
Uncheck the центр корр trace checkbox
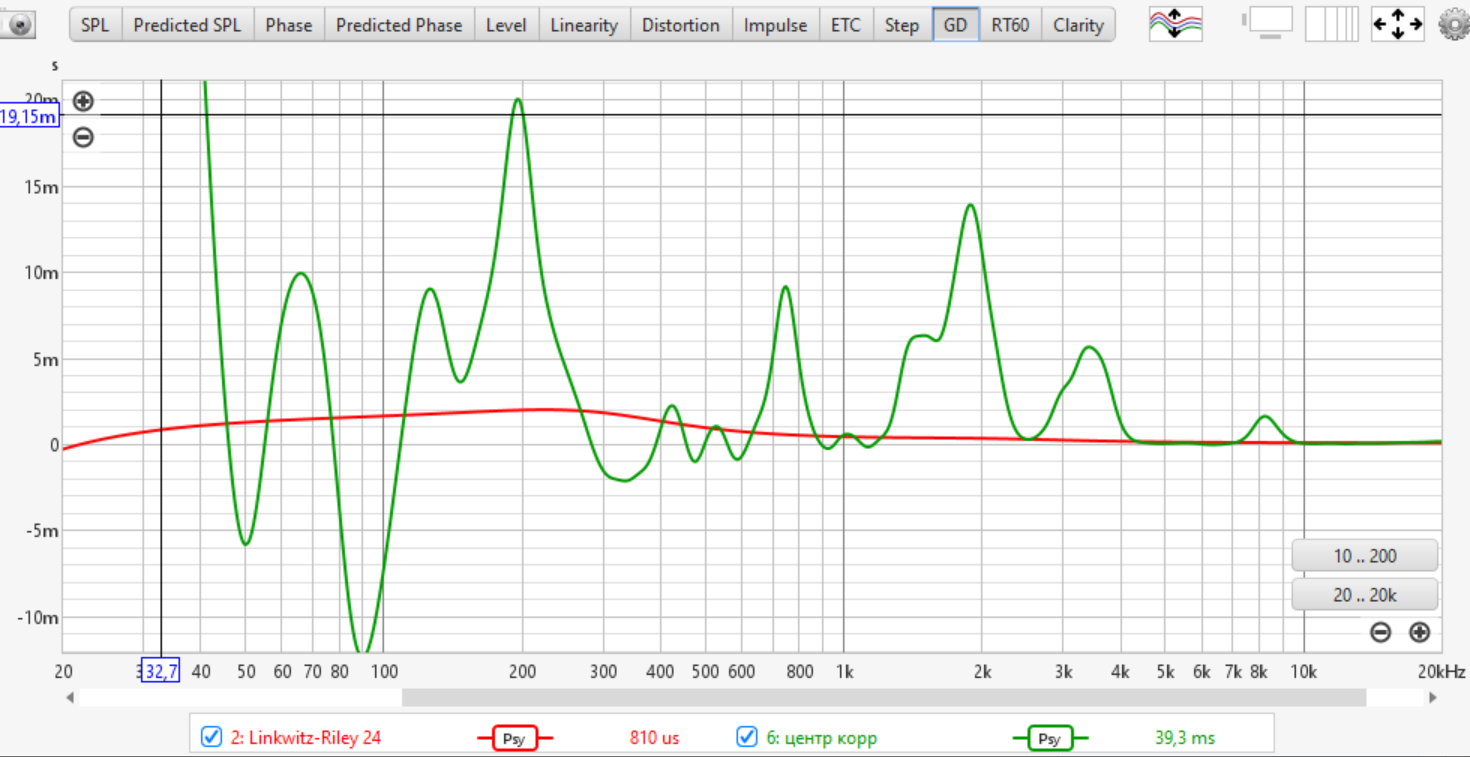[x=747, y=738]
